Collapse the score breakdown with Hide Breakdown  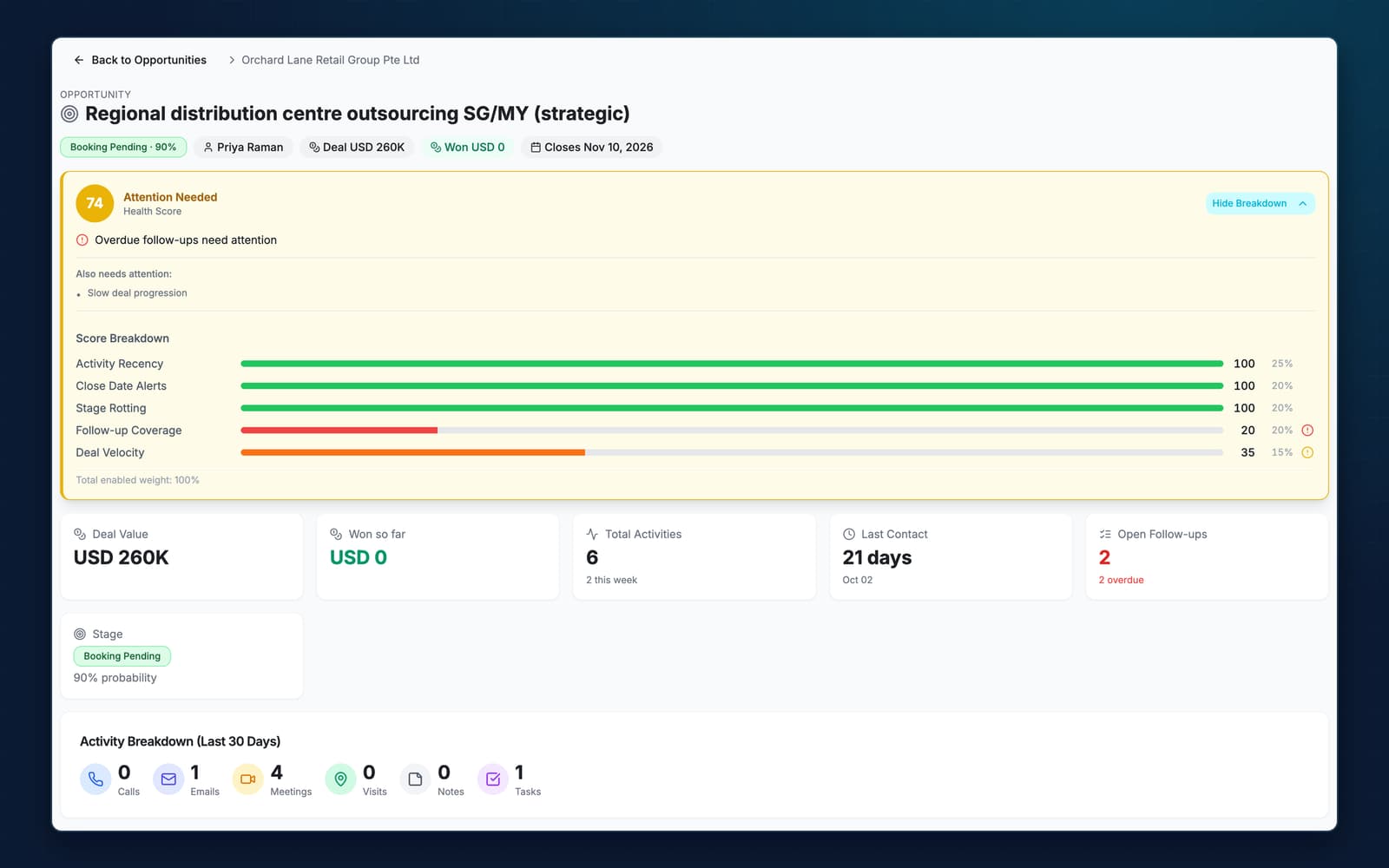pyautogui.click(x=1260, y=203)
